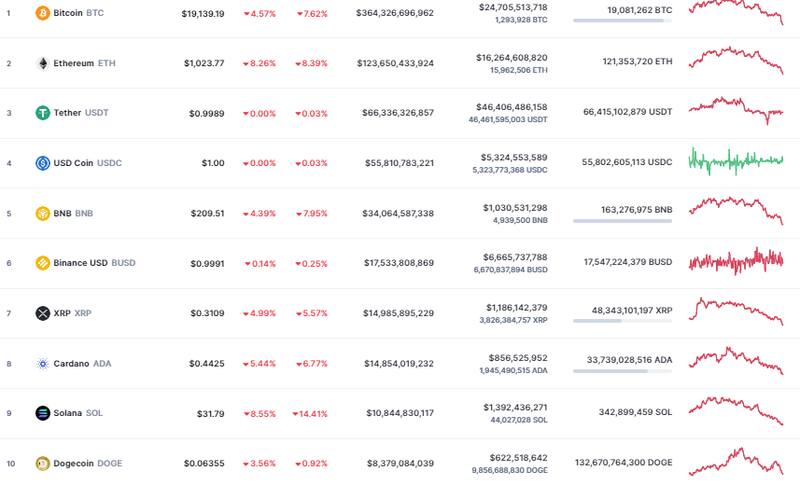Click the yellow BNB logo icon
Image resolution: width=800 pixels, height=485 pixels.
[x=42, y=213]
